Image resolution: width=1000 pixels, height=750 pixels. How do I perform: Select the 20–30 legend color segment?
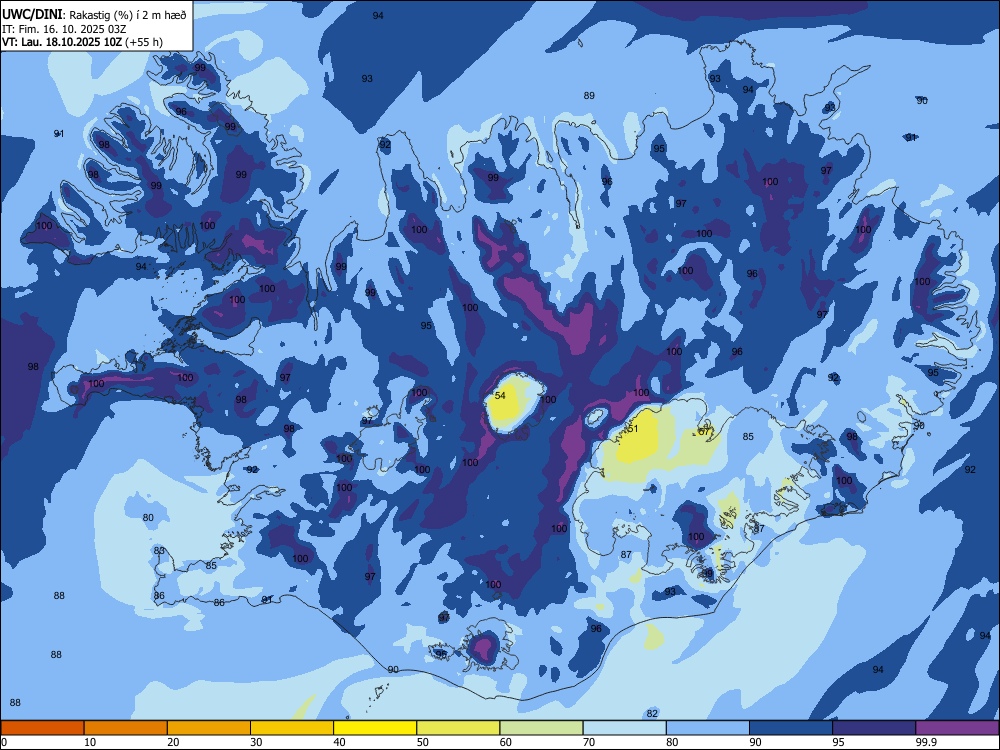(x=209, y=728)
